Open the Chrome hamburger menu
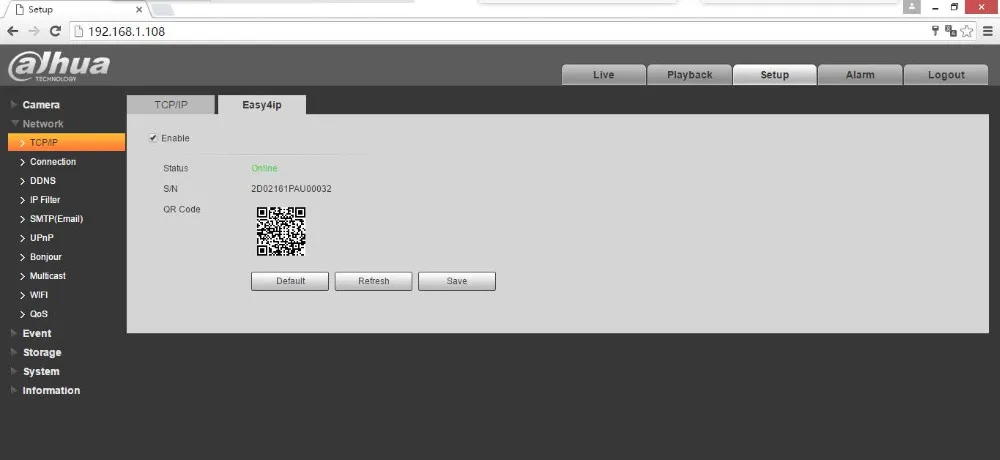The image size is (1000, 460). coord(988,31)
